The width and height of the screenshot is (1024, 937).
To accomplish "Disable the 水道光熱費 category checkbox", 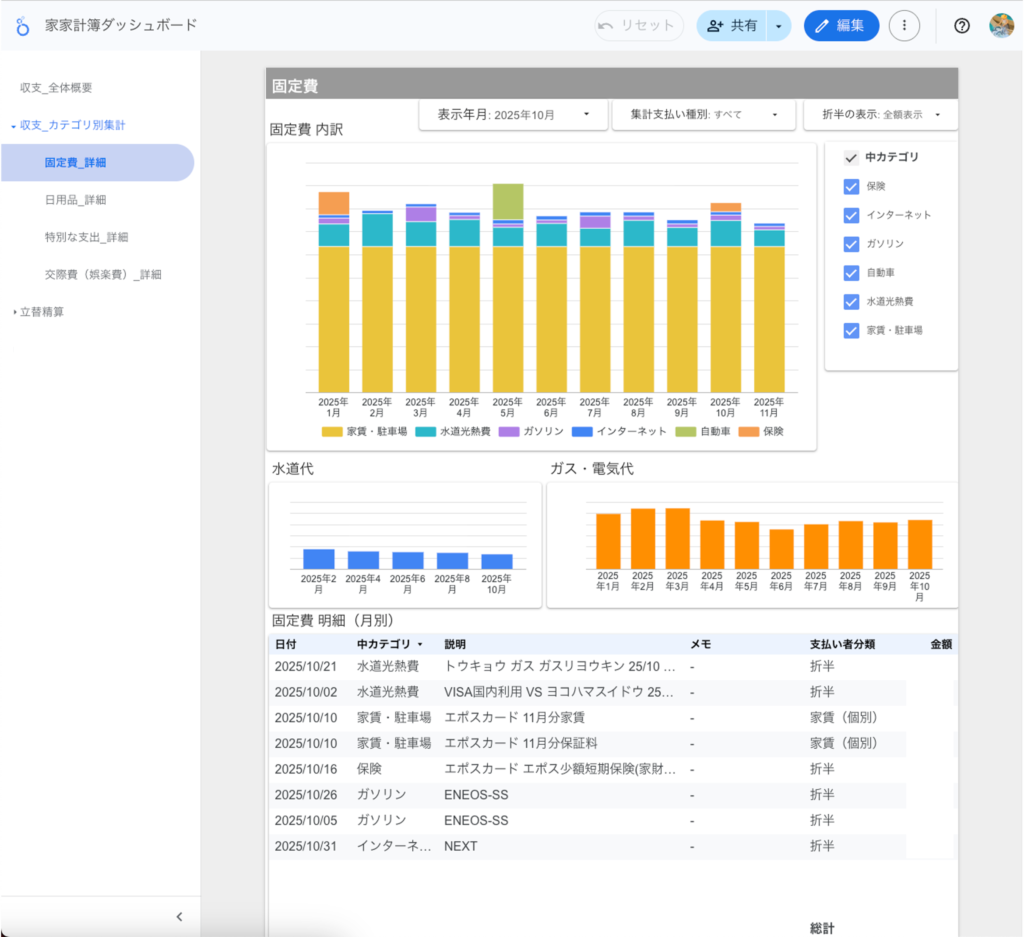I will [852, 302].
